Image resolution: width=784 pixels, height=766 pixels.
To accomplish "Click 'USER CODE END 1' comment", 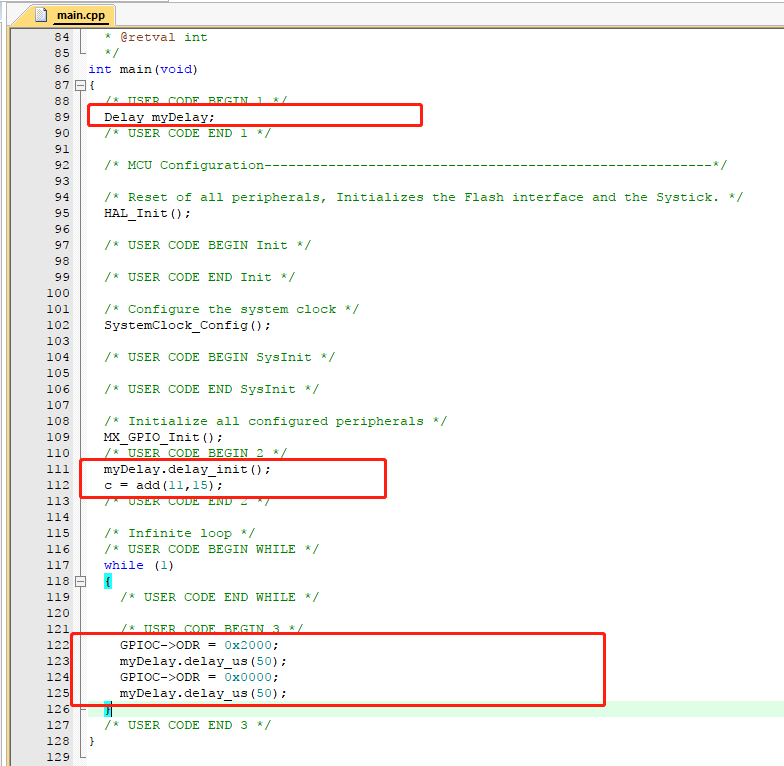I will click(188, 134).
